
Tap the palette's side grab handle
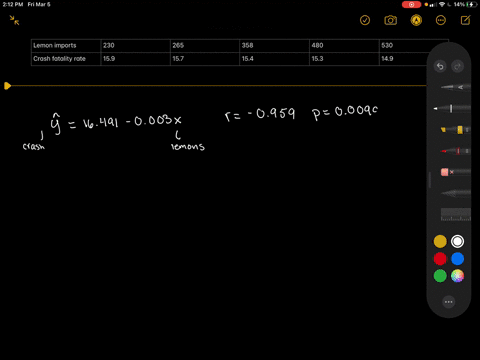tap(430, 180)
